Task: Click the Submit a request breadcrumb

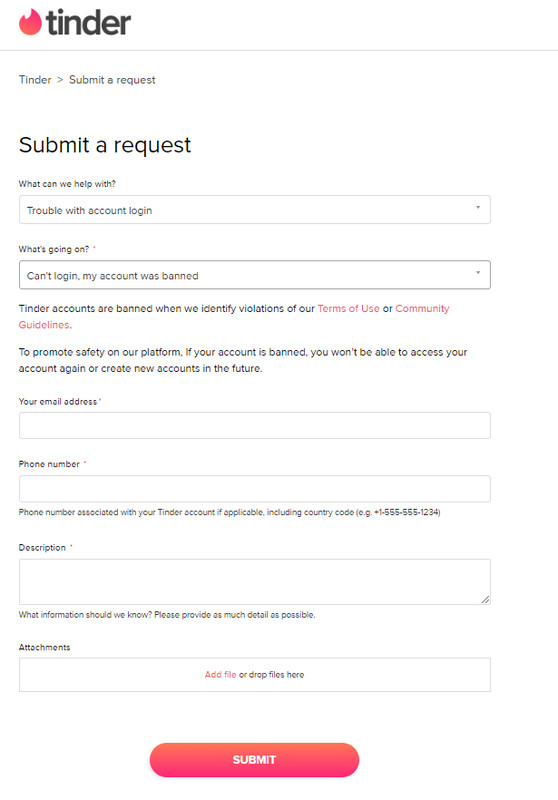Action: pyautogui.click(x=112, y=80)
